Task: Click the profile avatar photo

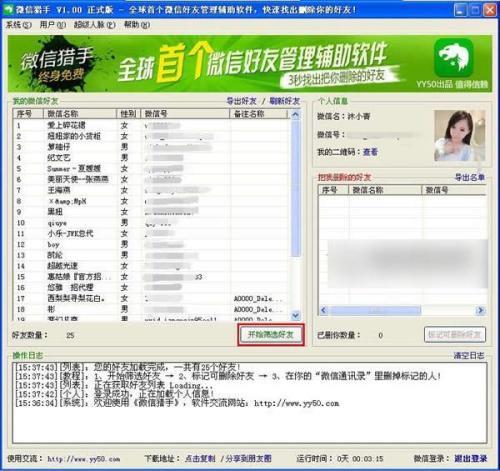Action: (x=459, y=136)
